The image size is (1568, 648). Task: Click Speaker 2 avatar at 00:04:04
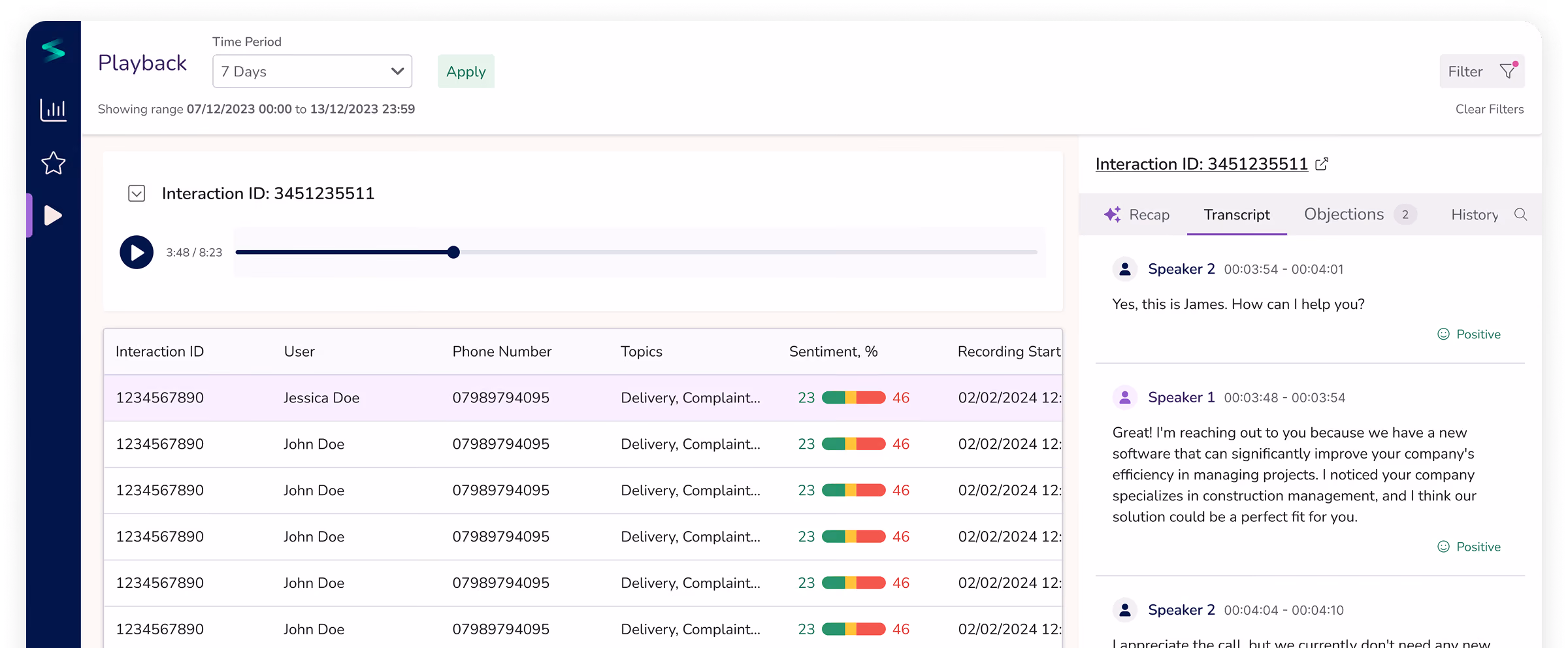coord(1125,610)
